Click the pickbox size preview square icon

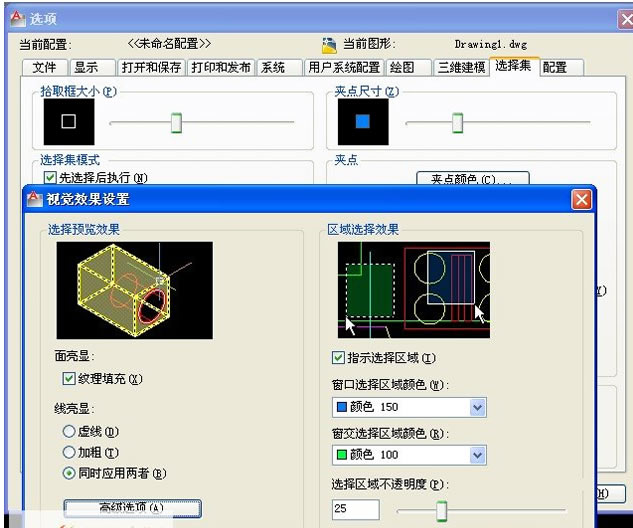(69, 123)
